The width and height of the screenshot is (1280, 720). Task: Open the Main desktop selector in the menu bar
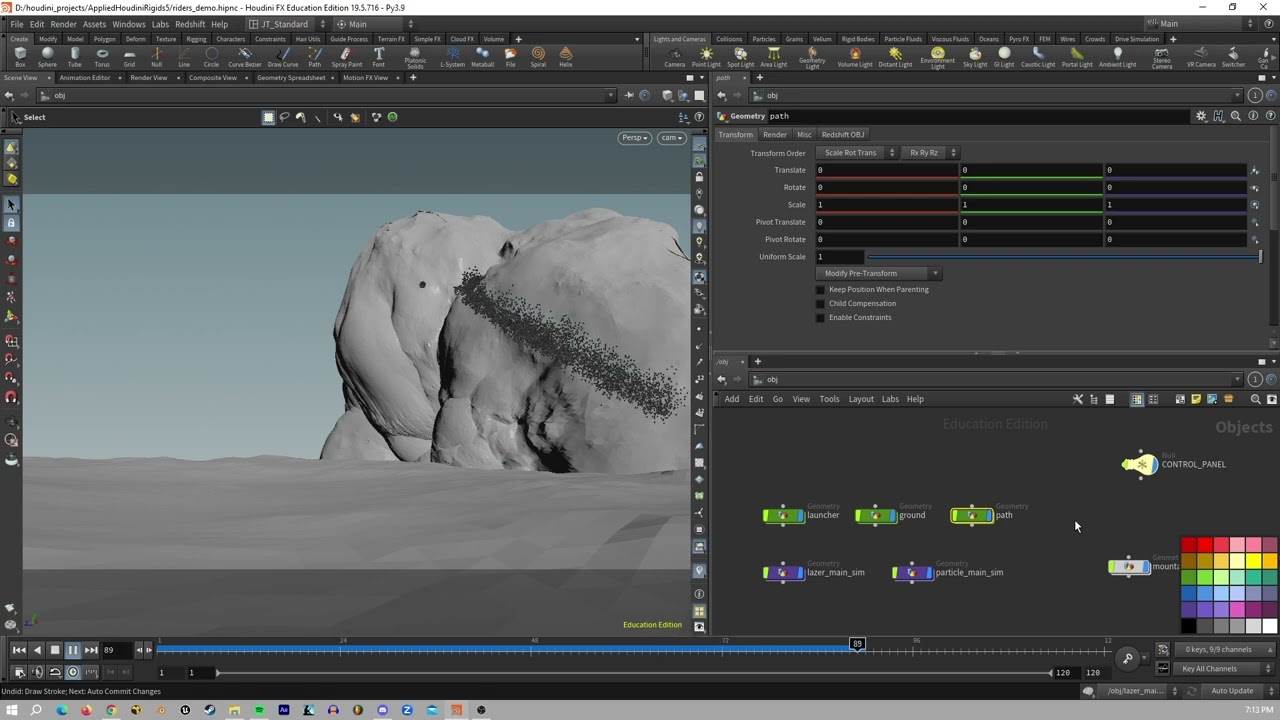373,24
